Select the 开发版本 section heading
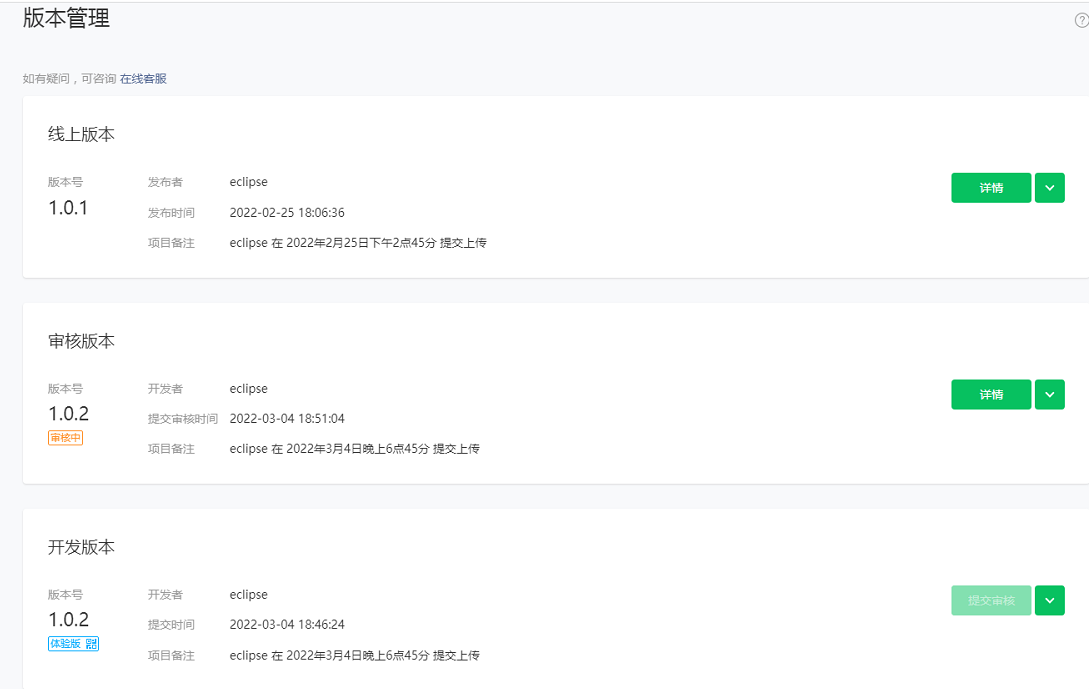This screenshot has height=689, width=1089. point(81,547)
